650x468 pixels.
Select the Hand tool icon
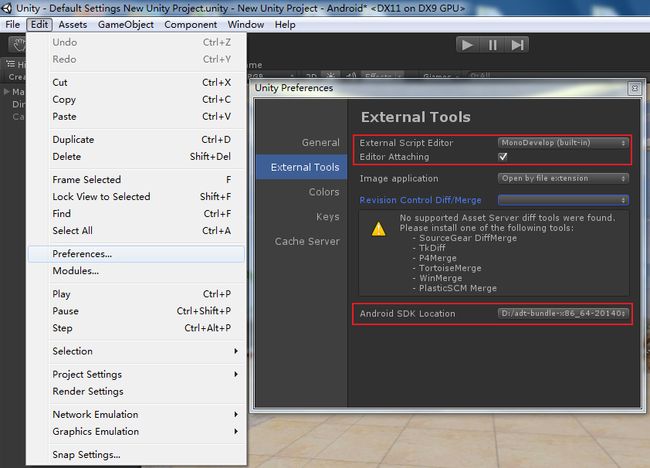click(18, 44)
